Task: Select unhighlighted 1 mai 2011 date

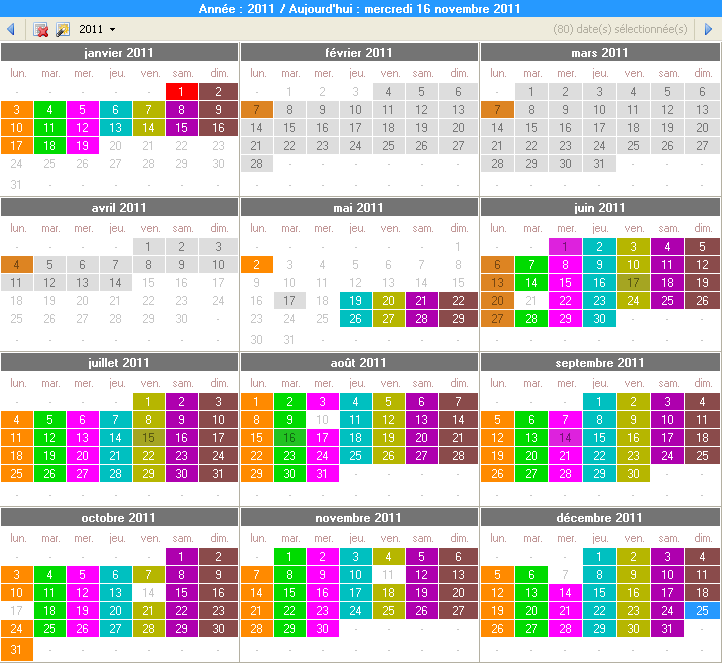Action: click(459, 247)
